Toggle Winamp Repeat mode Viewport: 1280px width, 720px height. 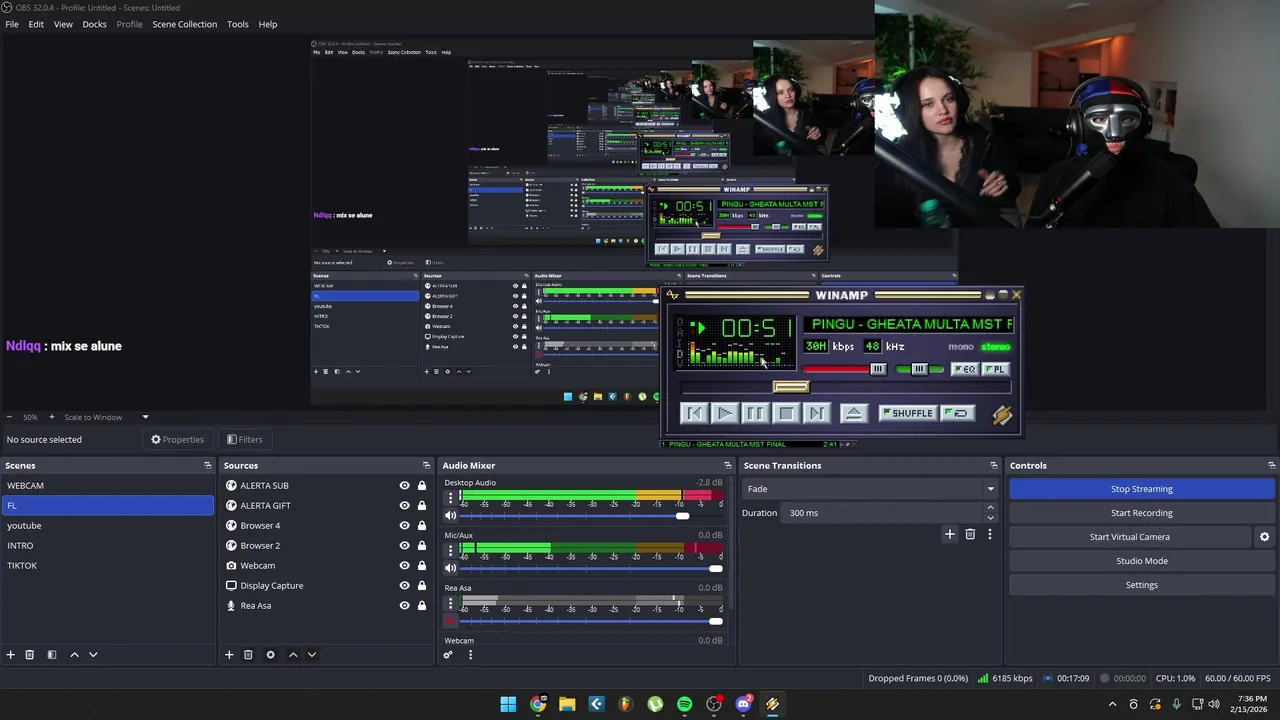(957, 413)
